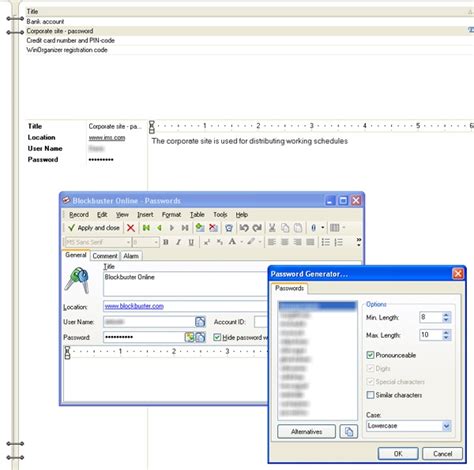Click Apply and close button

click(94, 228)
